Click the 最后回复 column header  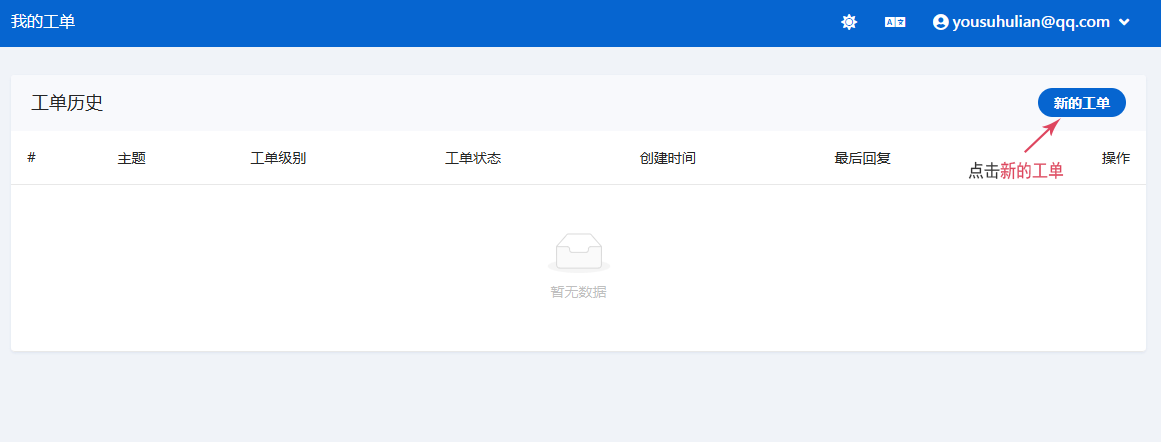863,158
